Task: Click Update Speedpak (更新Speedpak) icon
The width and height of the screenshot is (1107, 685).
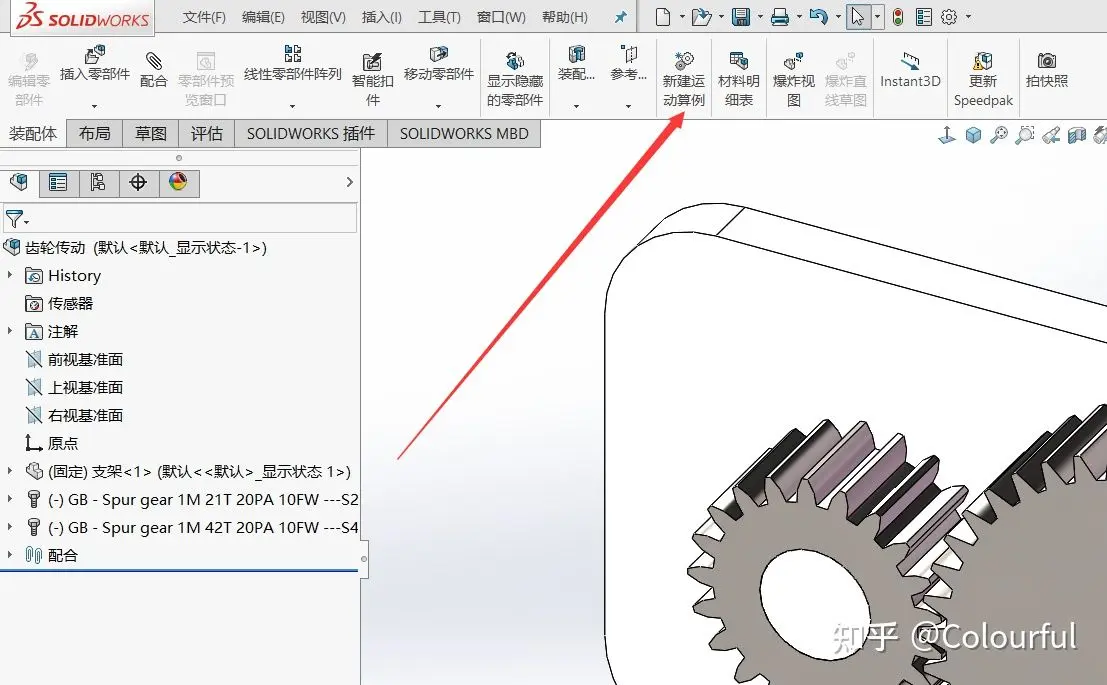Action: [983, 61]
